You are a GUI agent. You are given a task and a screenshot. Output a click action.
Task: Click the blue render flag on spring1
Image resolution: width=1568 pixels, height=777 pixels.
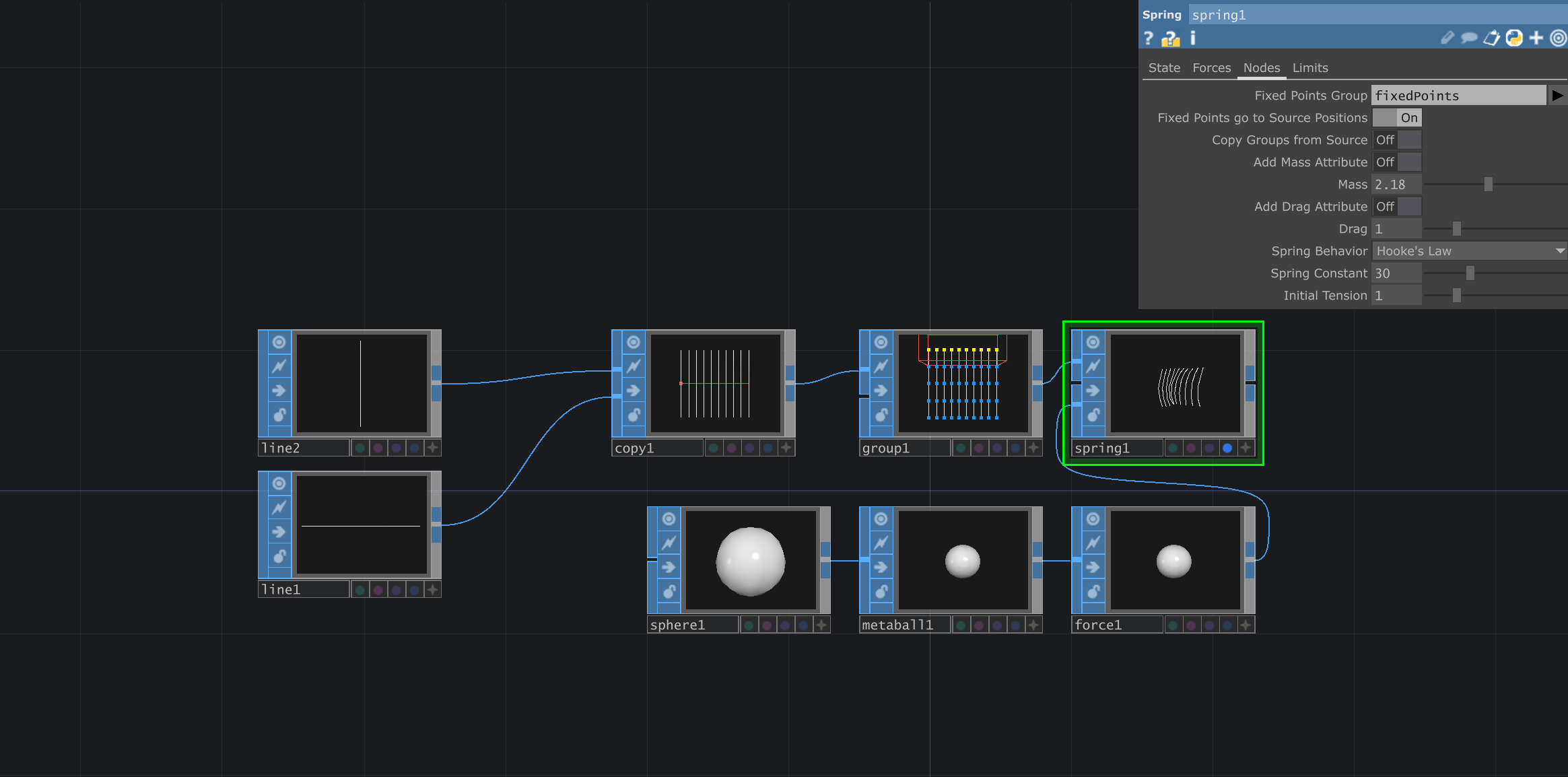click(x=1227, y=448)
